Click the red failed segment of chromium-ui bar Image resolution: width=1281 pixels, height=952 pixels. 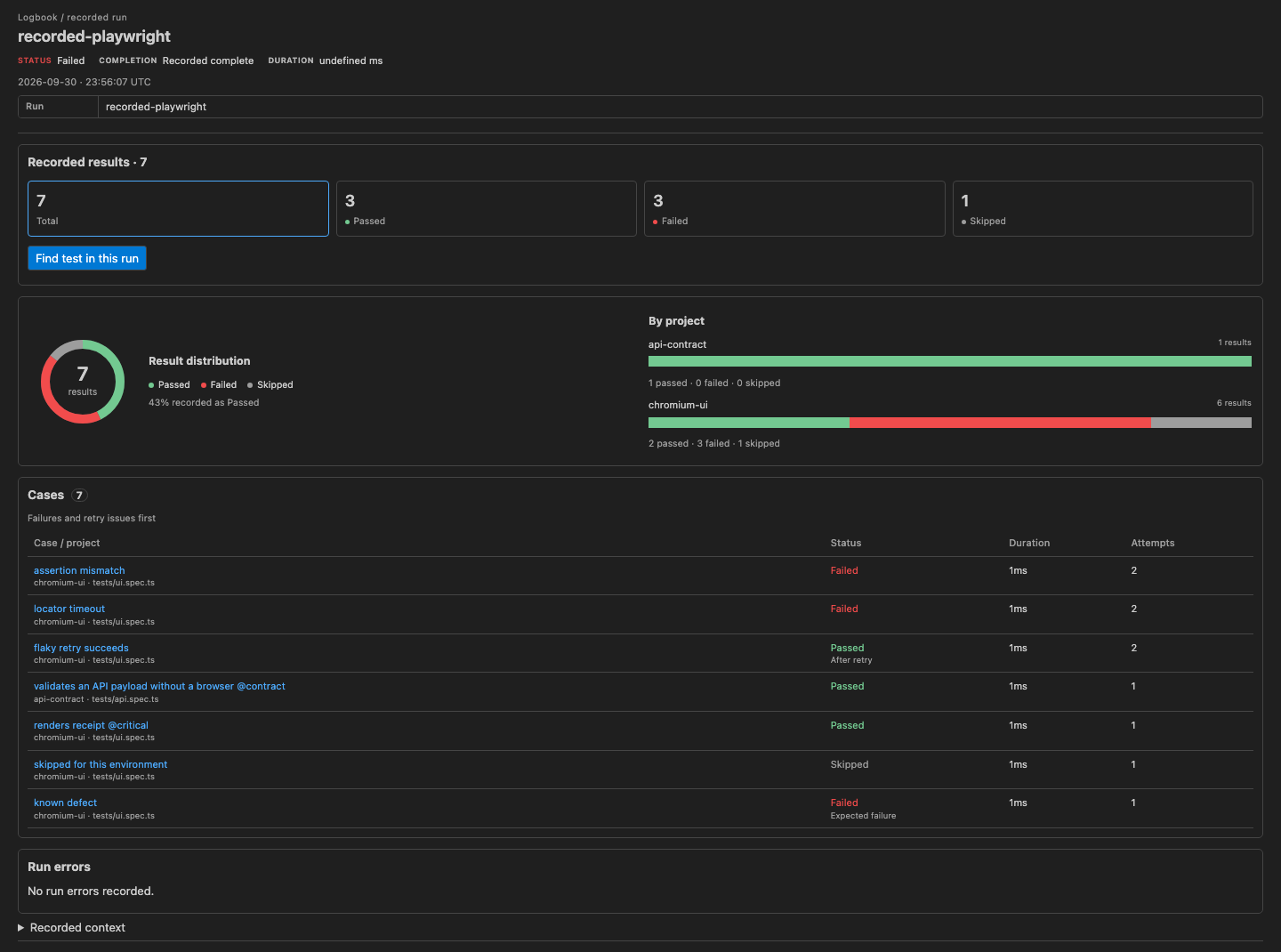pos(1000,423)
